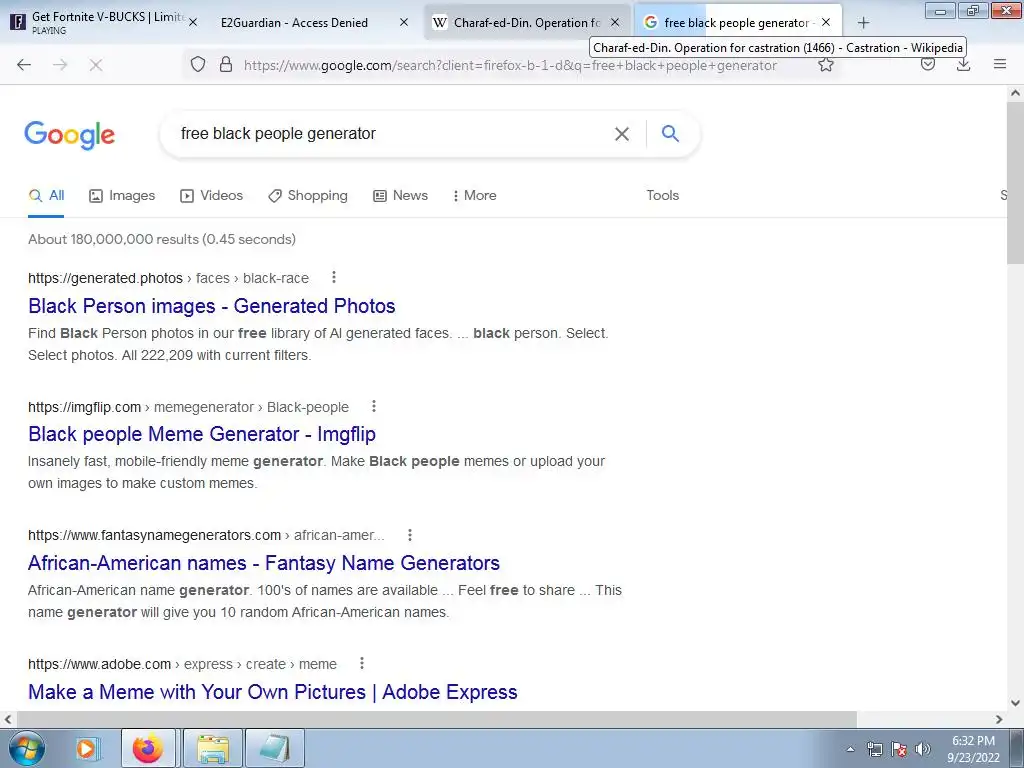Switch to News results

(400, 195)
